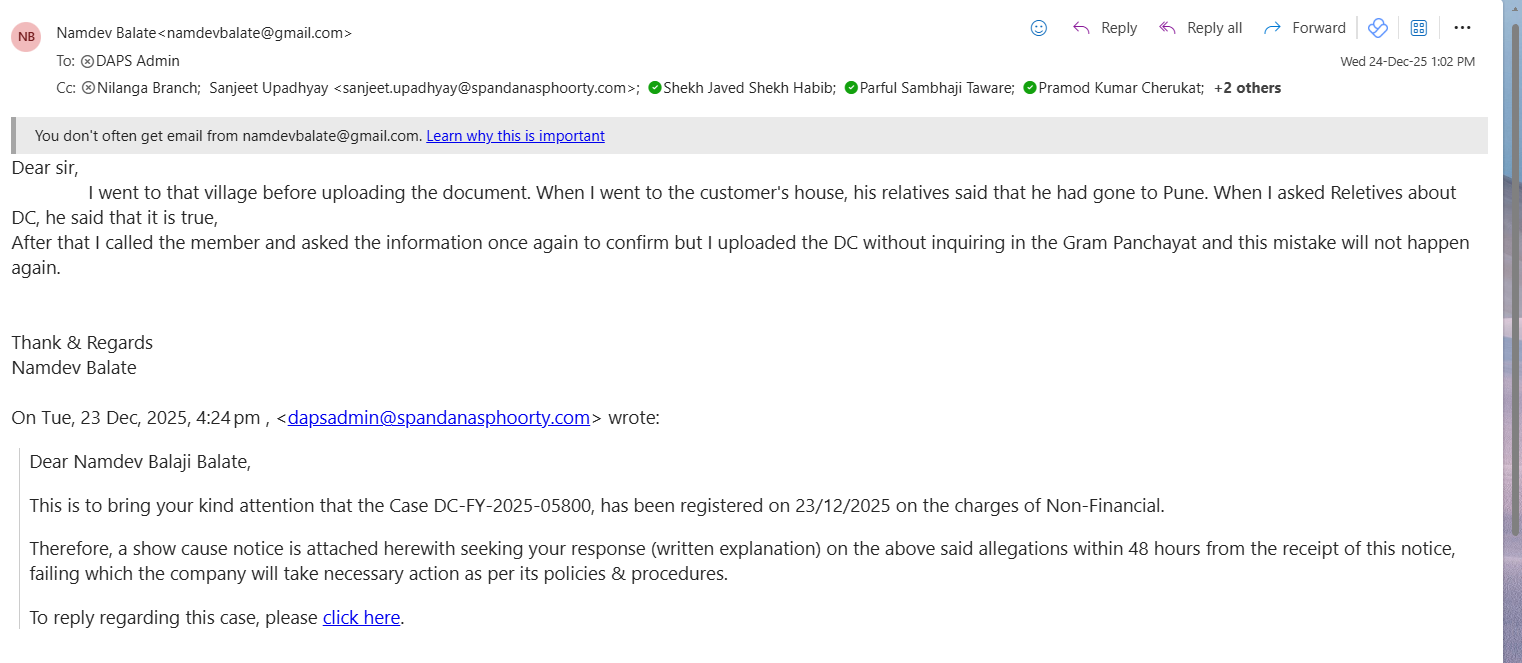This screenshot has width=1522, height=663.
Task: Click the Reply arrow icon
Action: pyautogui.click(x=1081, y=28)
